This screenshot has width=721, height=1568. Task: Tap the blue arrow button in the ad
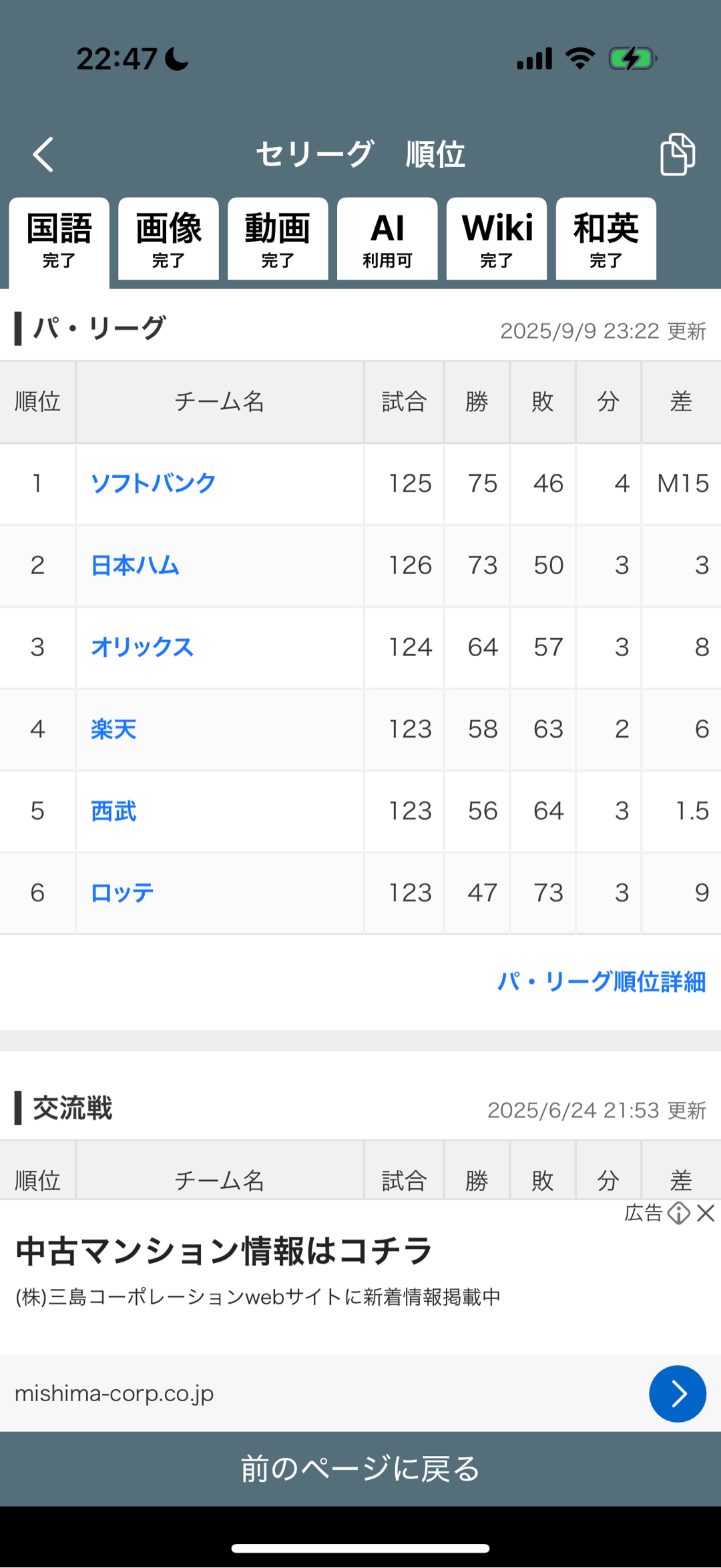click(x=677, y=1394)
